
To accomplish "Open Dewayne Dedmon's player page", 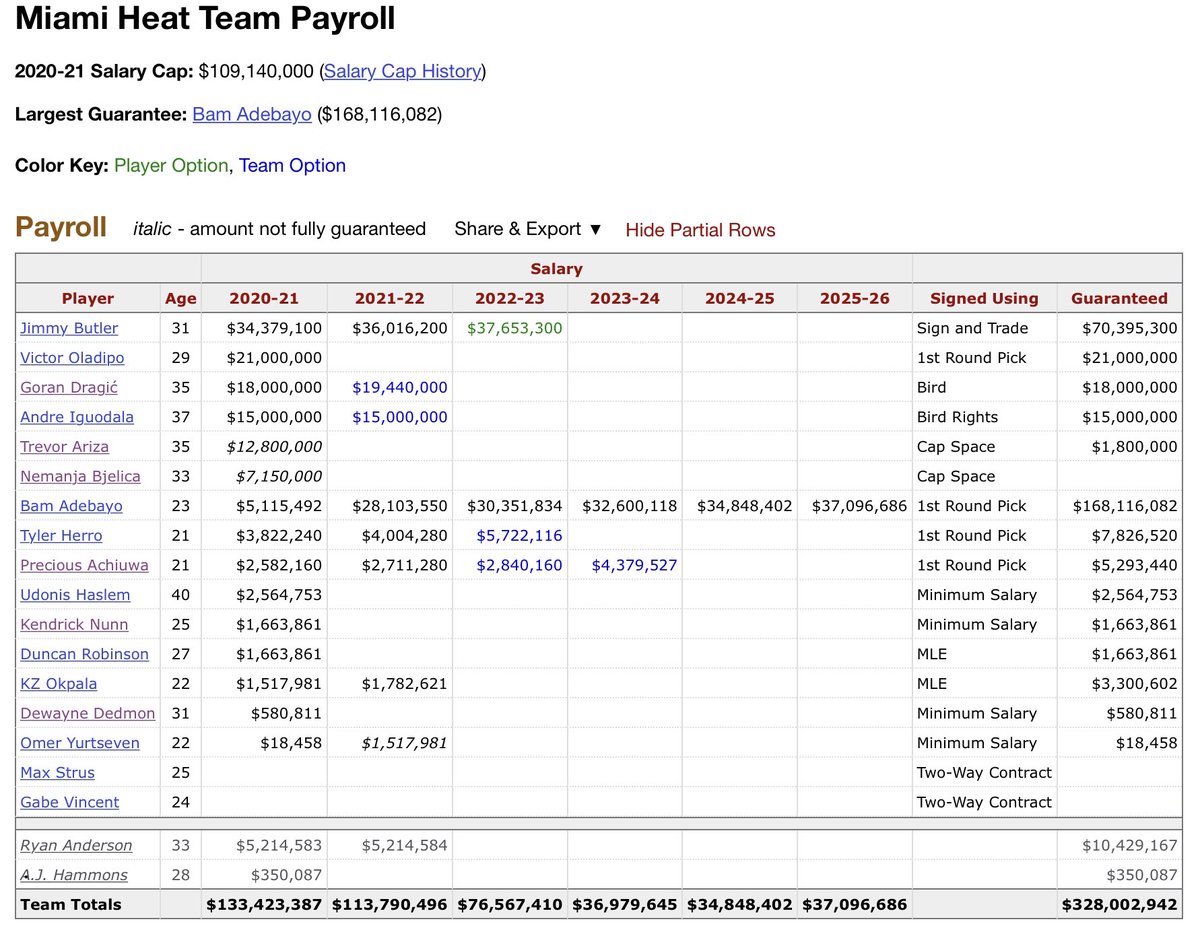I will click(x=88, y=713).
